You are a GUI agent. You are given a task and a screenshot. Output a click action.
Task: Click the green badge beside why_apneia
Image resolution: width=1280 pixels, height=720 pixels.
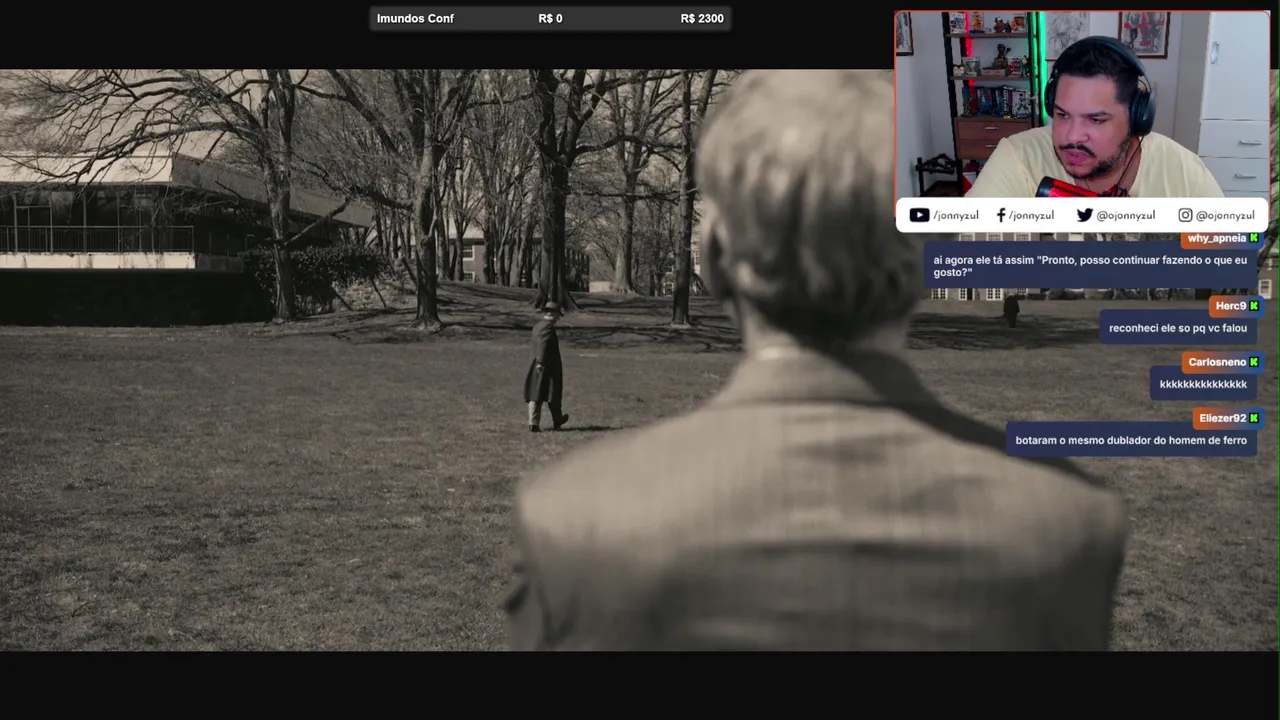(x=1254, y=238)
